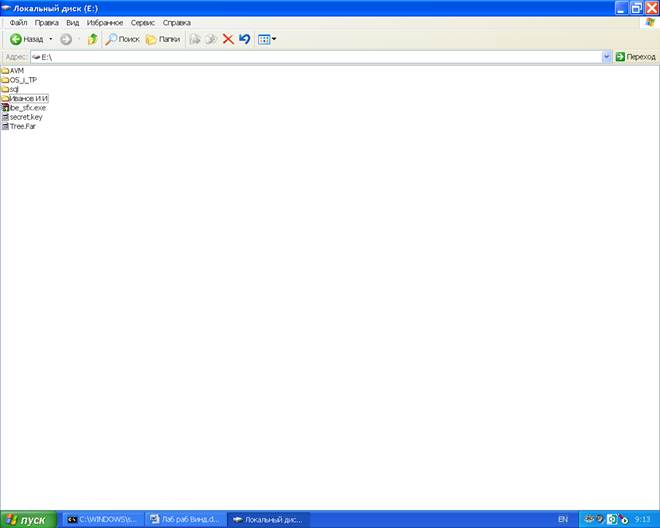
Task: Click the Copy To toolbar icon
Action: pos(211,39)
